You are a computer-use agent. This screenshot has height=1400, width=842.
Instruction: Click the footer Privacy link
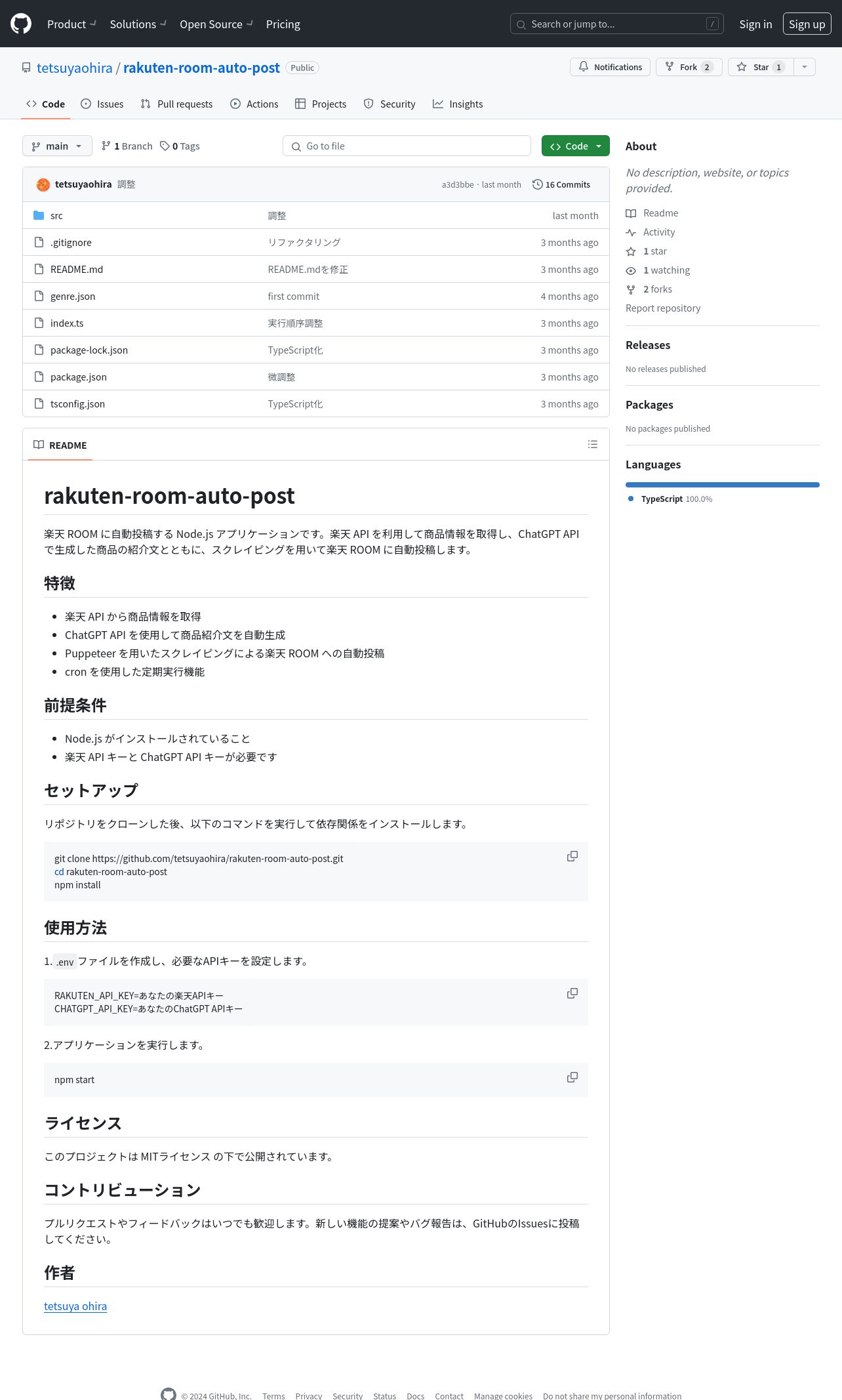pyautogui.click(x=308, y=1396)
